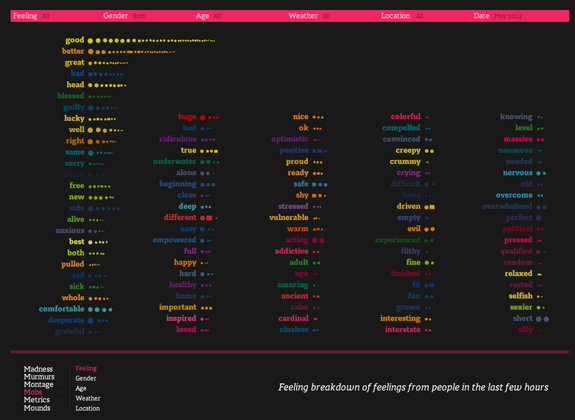Switch to the Mounds movement

click(37, 408)
